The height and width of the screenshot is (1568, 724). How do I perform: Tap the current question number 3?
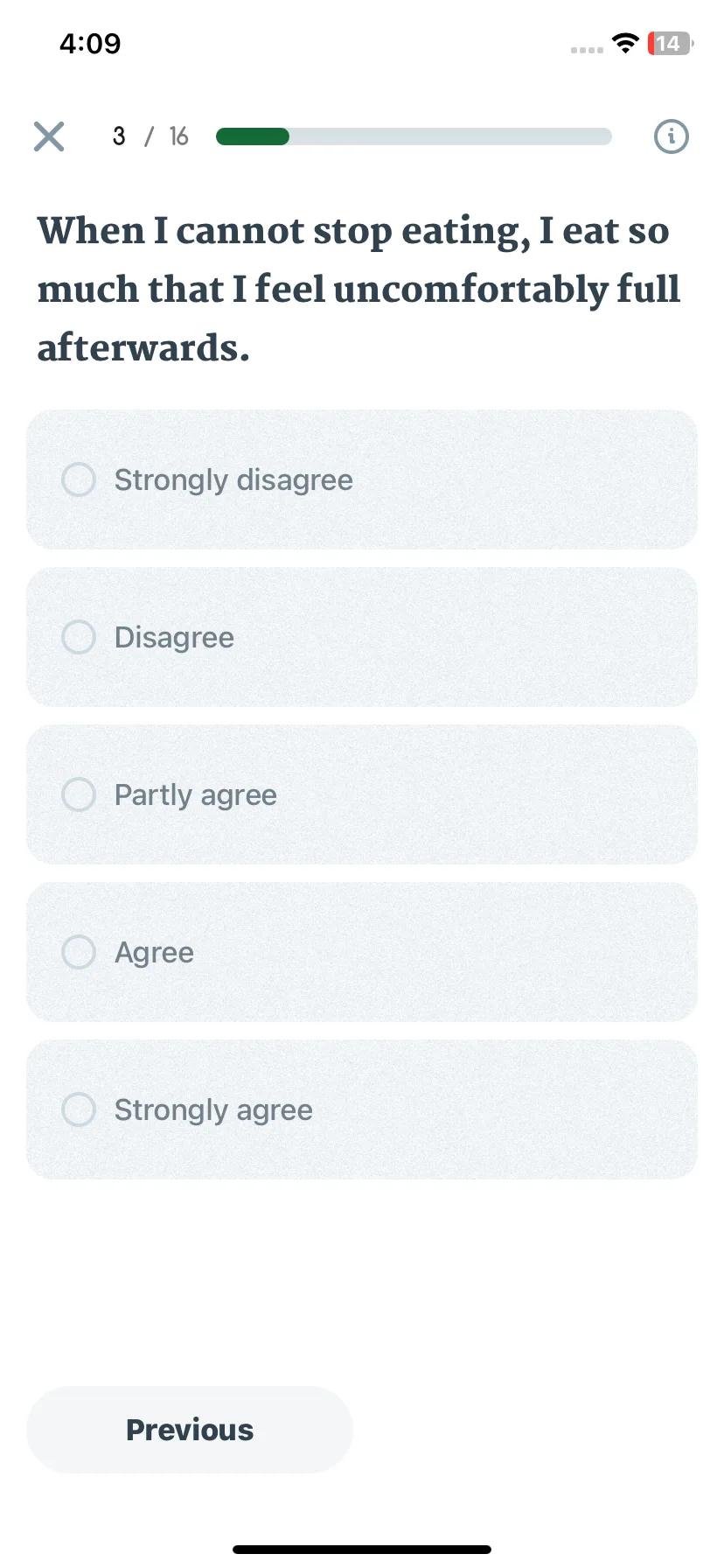tap(119, 136)
